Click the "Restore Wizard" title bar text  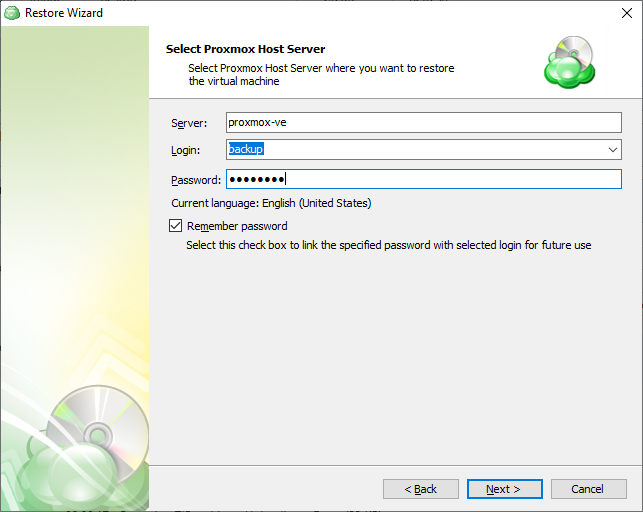pyautogui.click(x=64, y=14)
